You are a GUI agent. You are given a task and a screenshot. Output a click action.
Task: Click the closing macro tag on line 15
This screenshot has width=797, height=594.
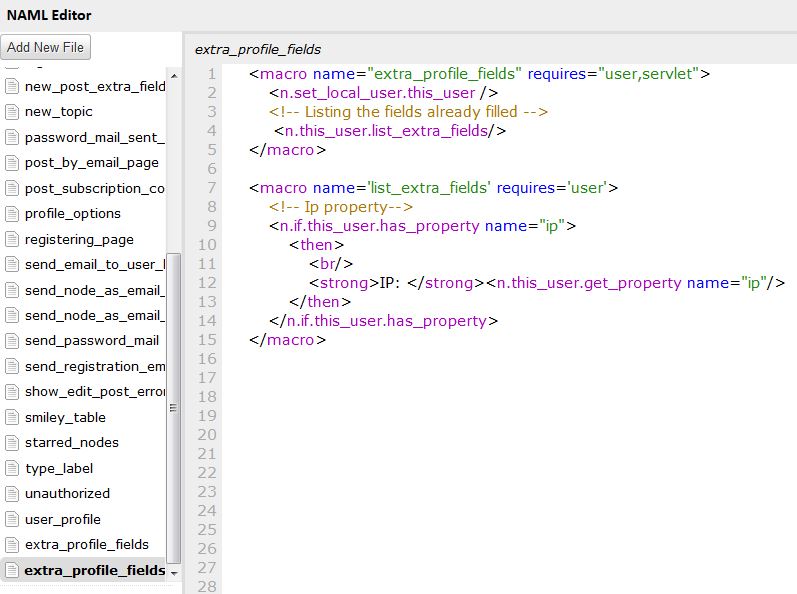(288, 340)
